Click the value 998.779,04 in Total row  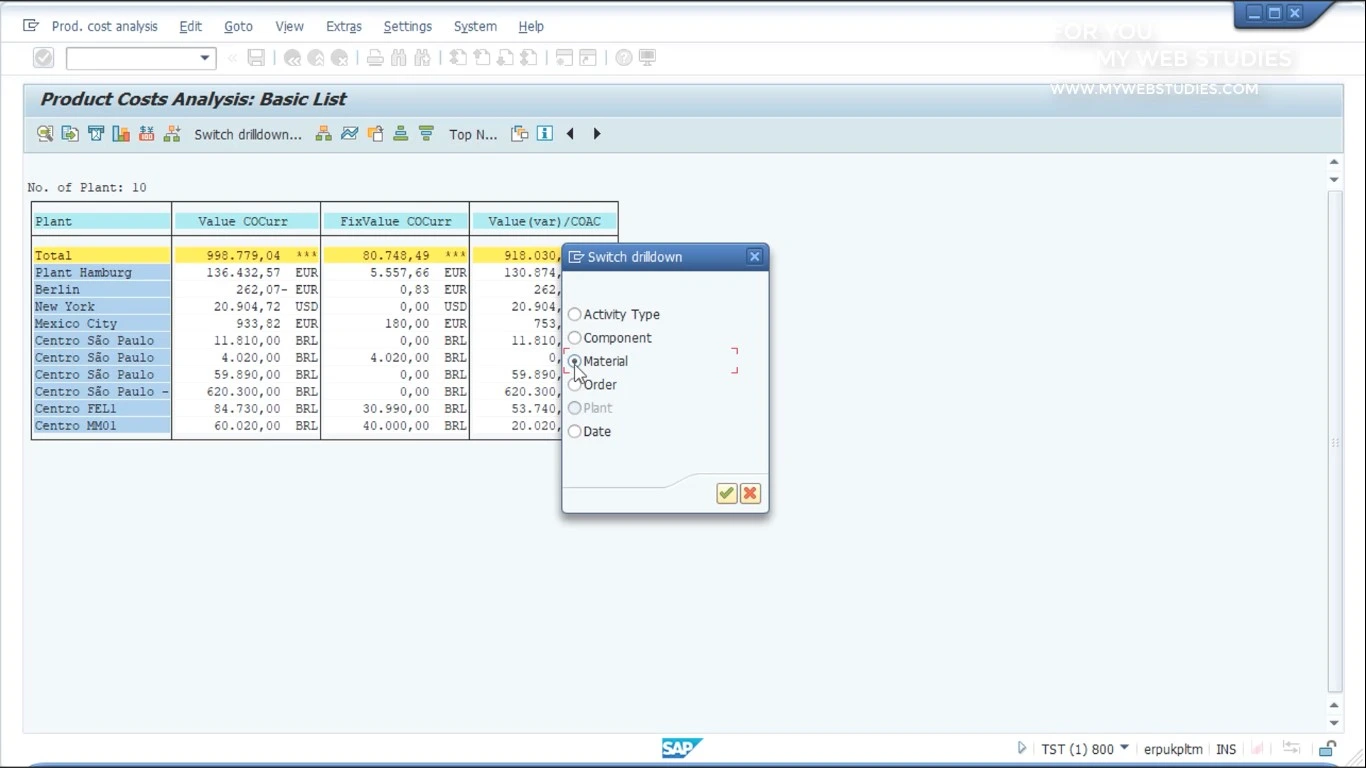point(243,255)
